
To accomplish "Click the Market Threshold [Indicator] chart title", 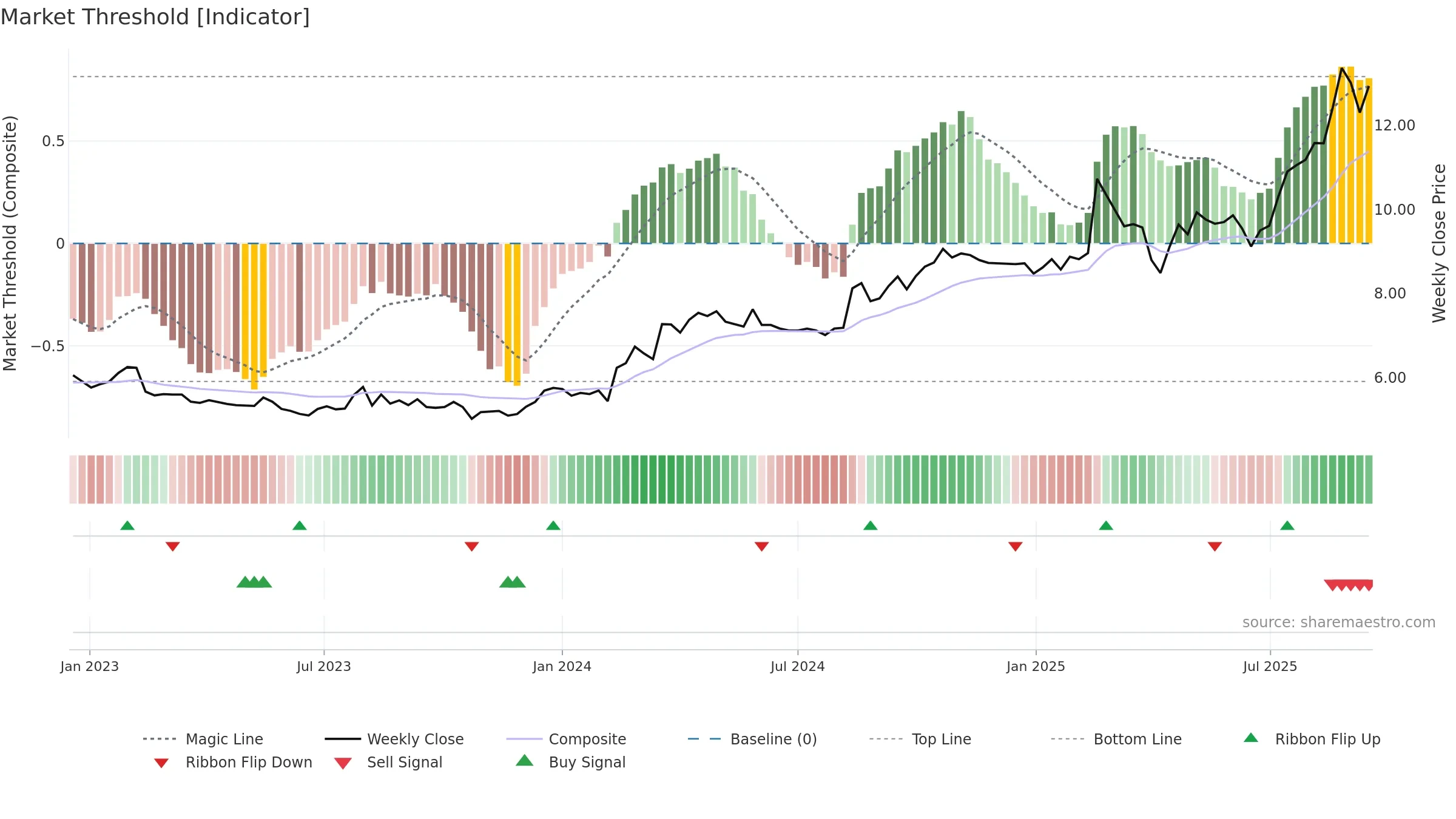I will (155, 17).
